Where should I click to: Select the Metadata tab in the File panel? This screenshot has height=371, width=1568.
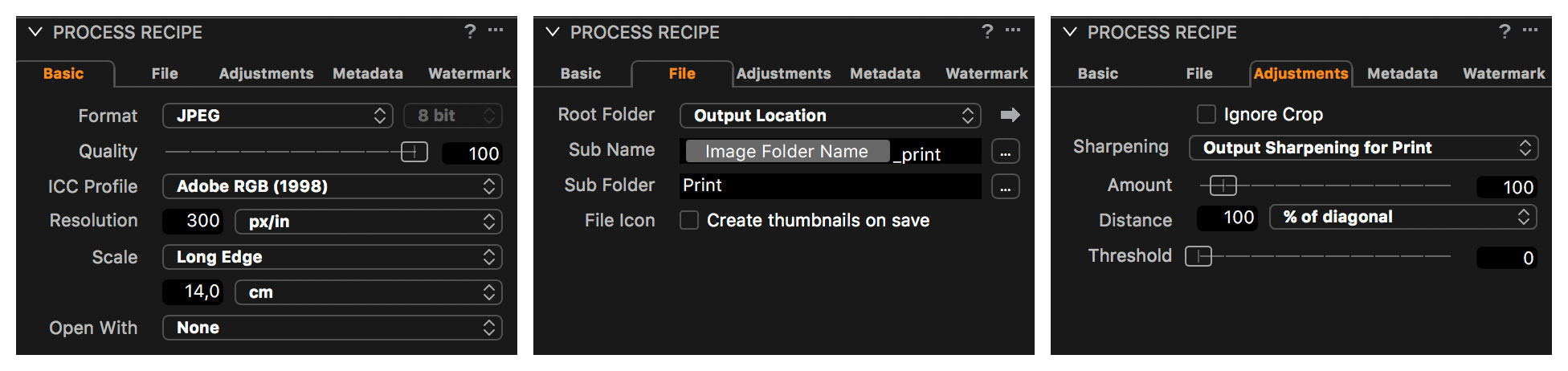[885, 73]
